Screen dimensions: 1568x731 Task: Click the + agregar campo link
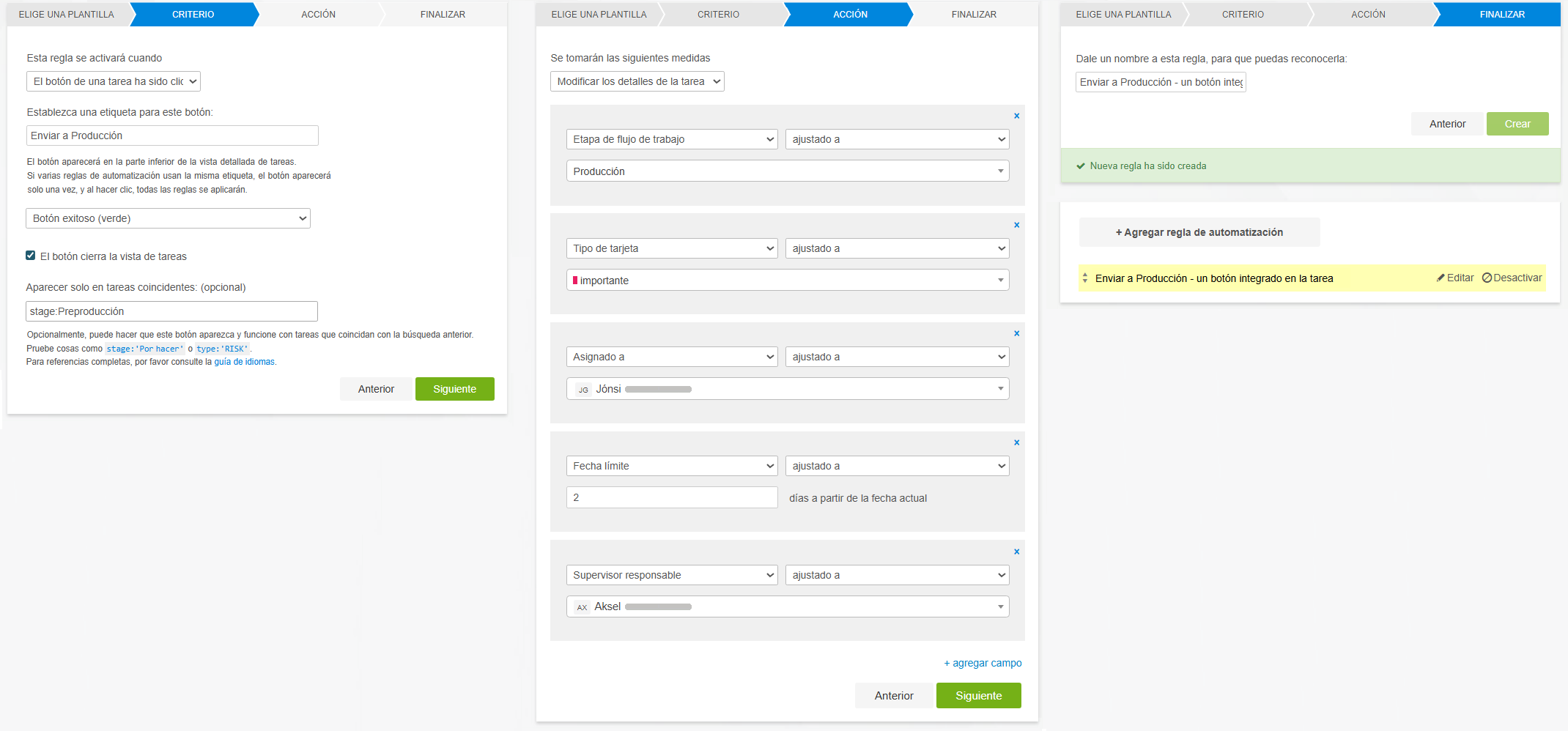[983, 663]
